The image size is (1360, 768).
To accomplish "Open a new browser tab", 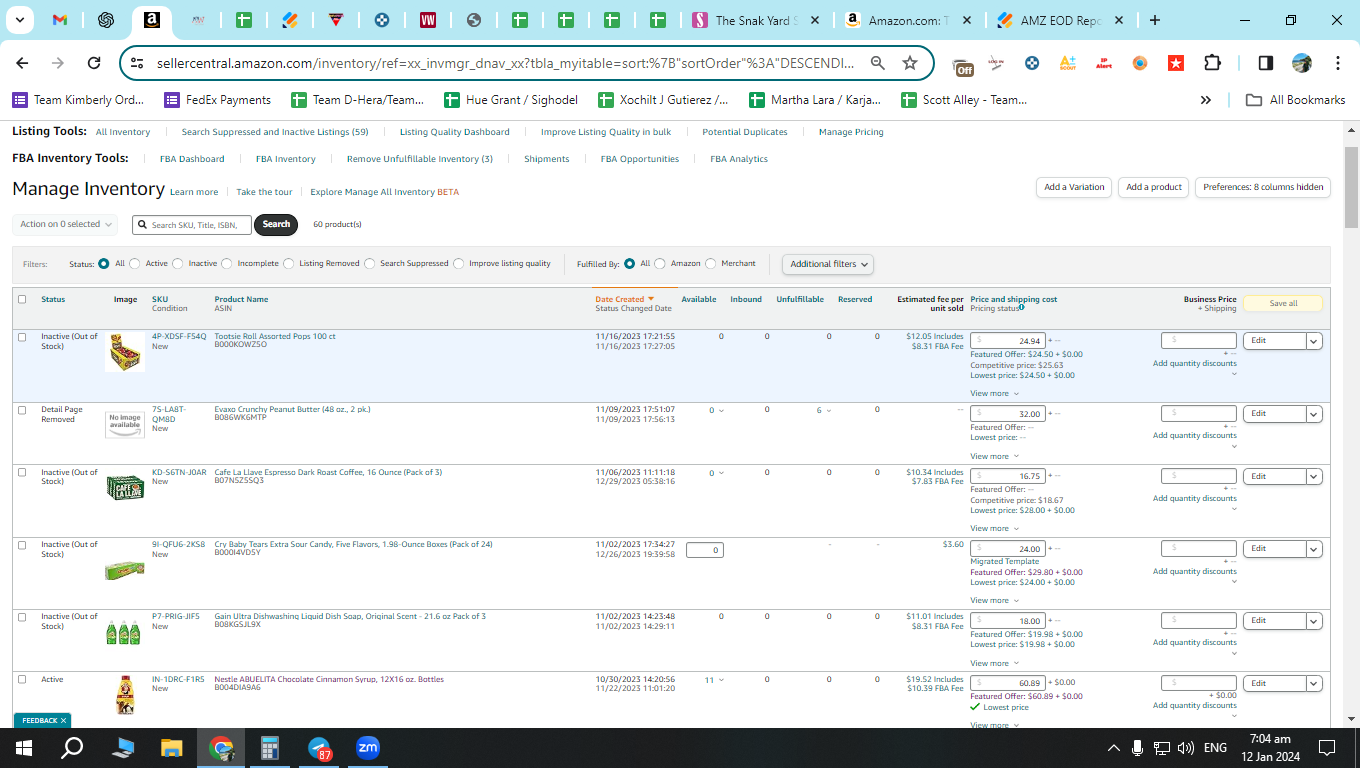I will tap(1155, 20).
